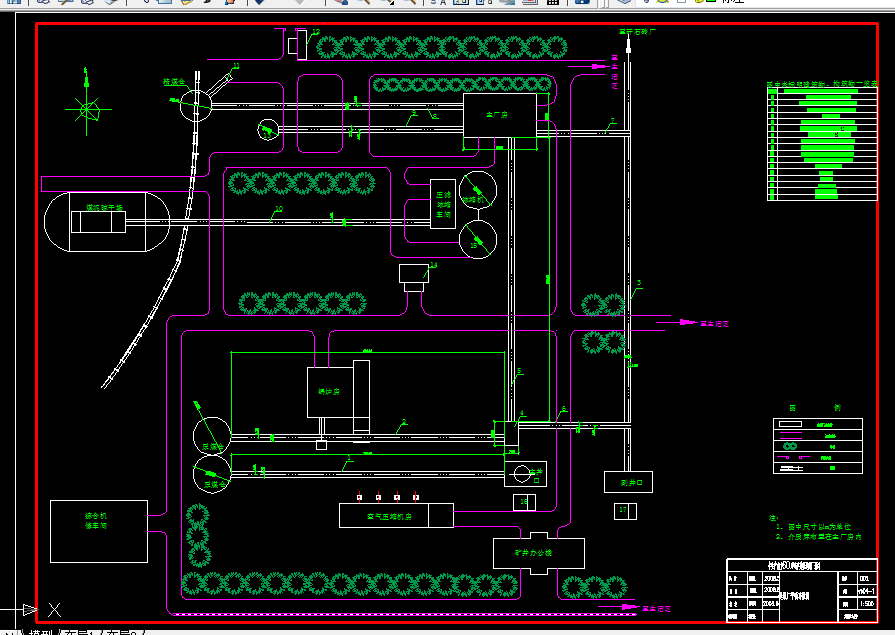Select the 主厂房 building label
895x635 pixels.
[x=497, y=115]
